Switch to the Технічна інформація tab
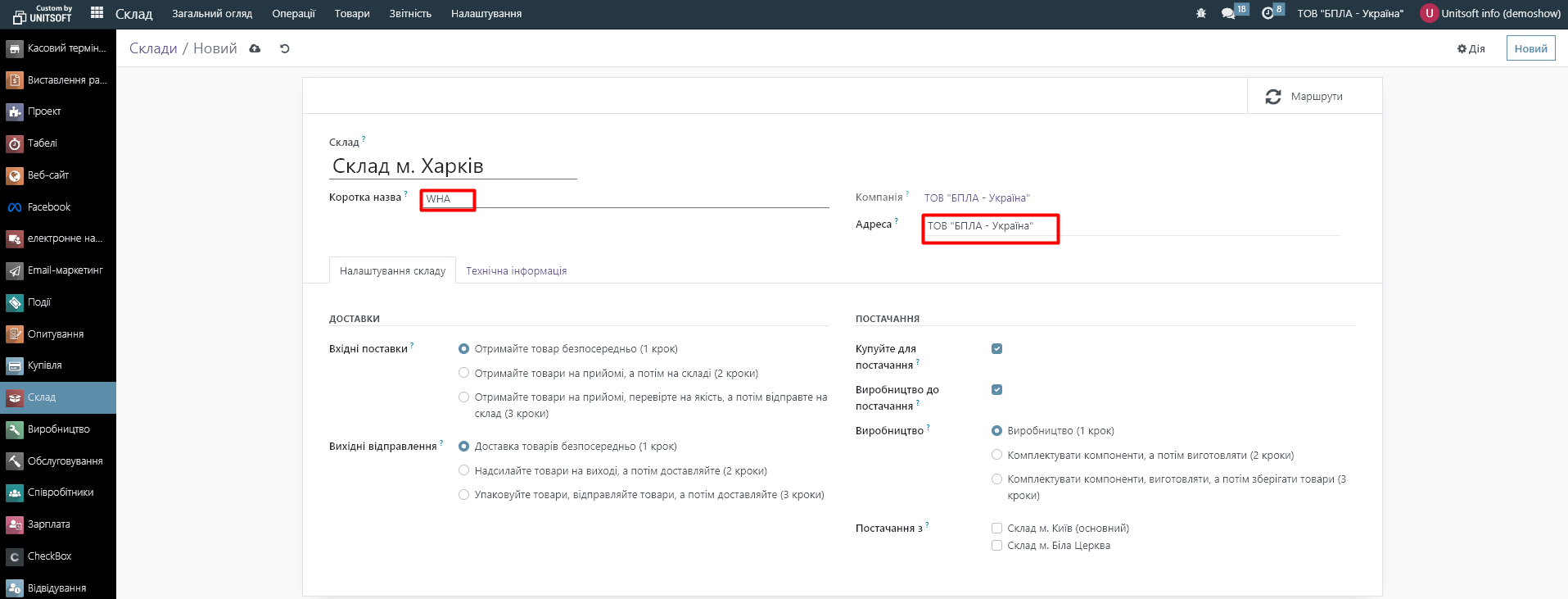The height and width of the screenshot is (599, 1568). 516,271
